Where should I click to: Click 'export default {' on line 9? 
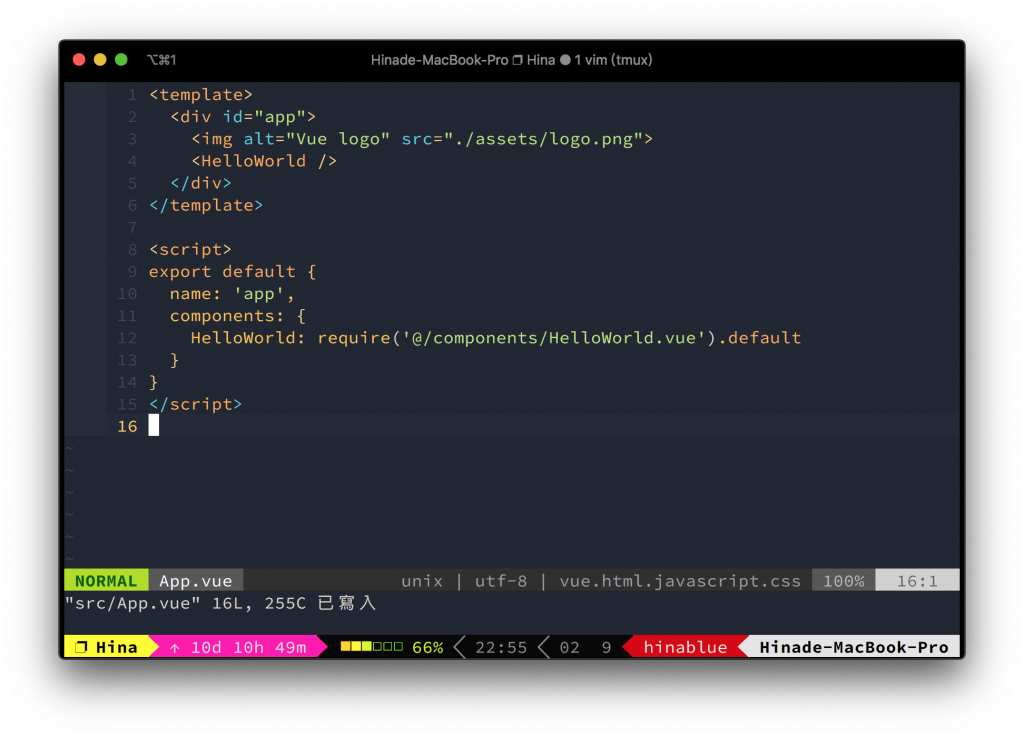[232, 272]
